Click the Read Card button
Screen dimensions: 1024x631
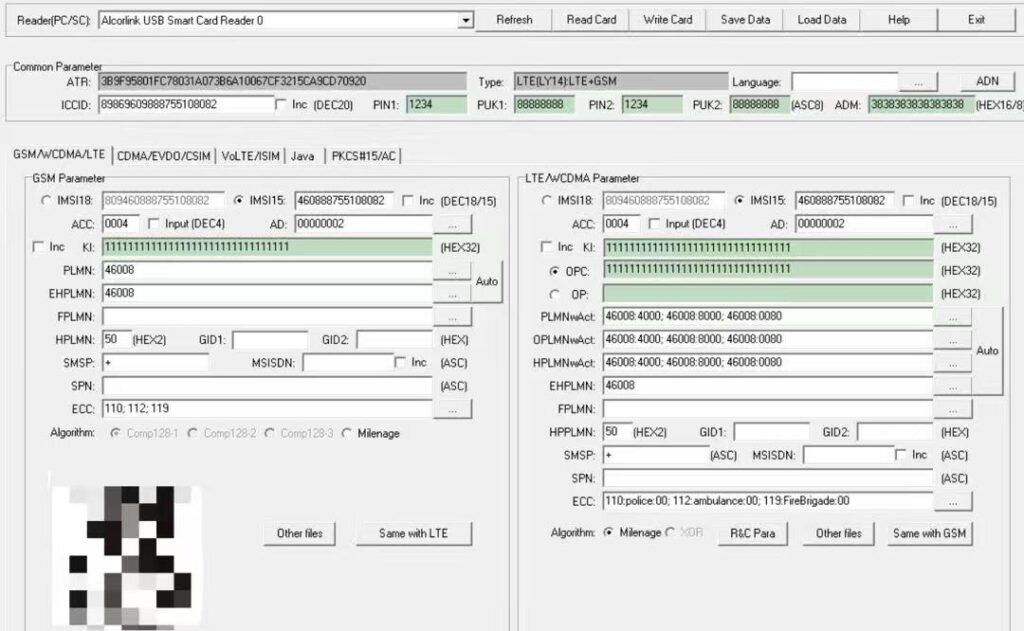(x=590, y=19)
